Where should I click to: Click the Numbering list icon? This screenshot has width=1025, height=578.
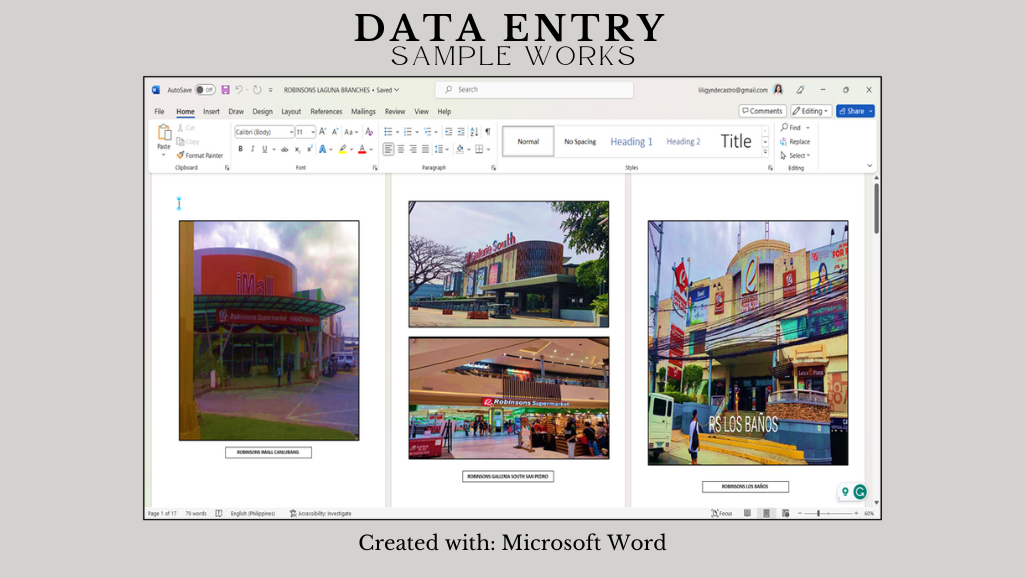tap(408, 132)
